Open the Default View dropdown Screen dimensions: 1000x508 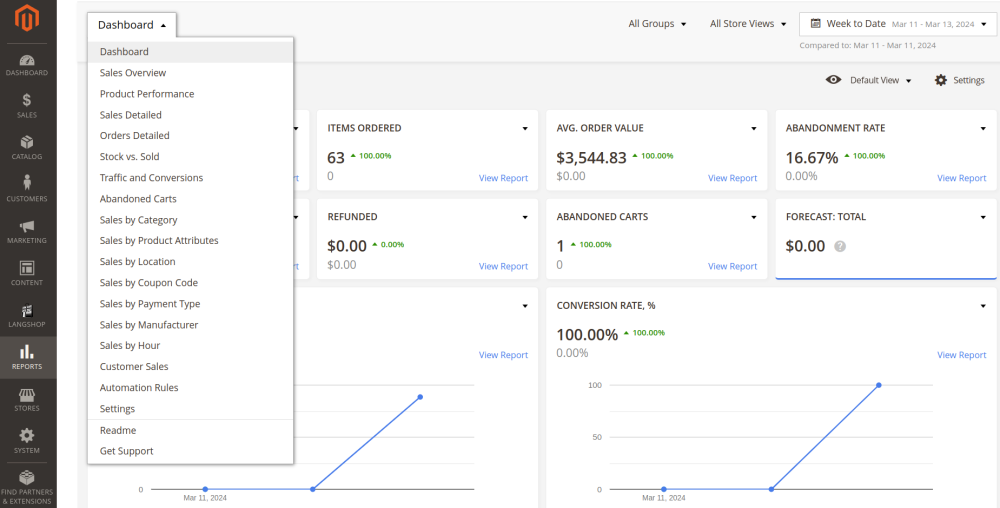(881, 80)
